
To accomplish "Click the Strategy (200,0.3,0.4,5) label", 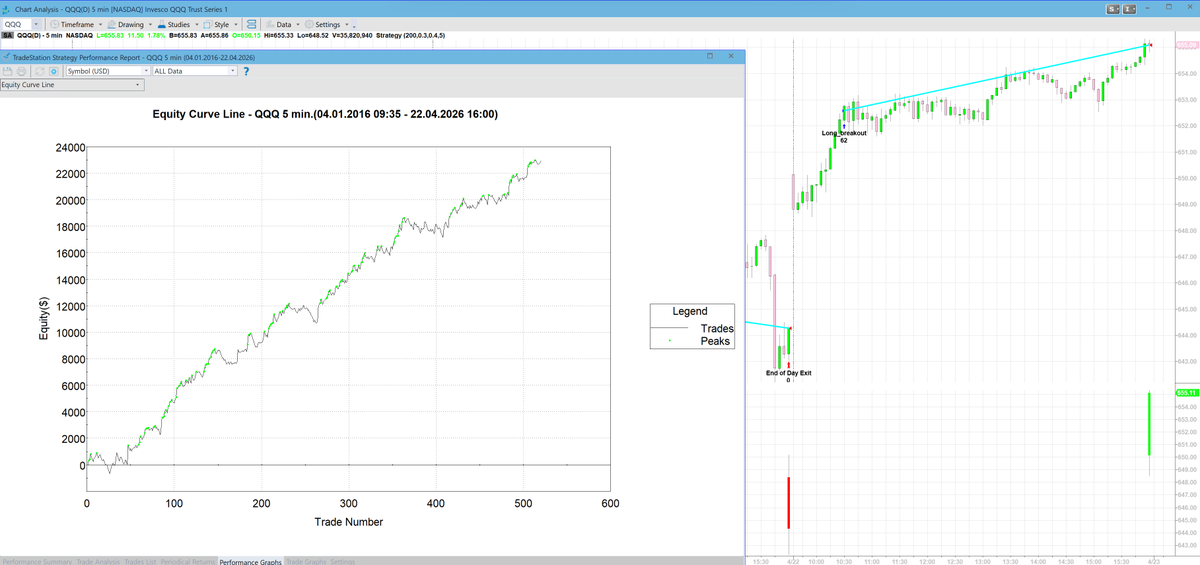I will click(411, 35).
